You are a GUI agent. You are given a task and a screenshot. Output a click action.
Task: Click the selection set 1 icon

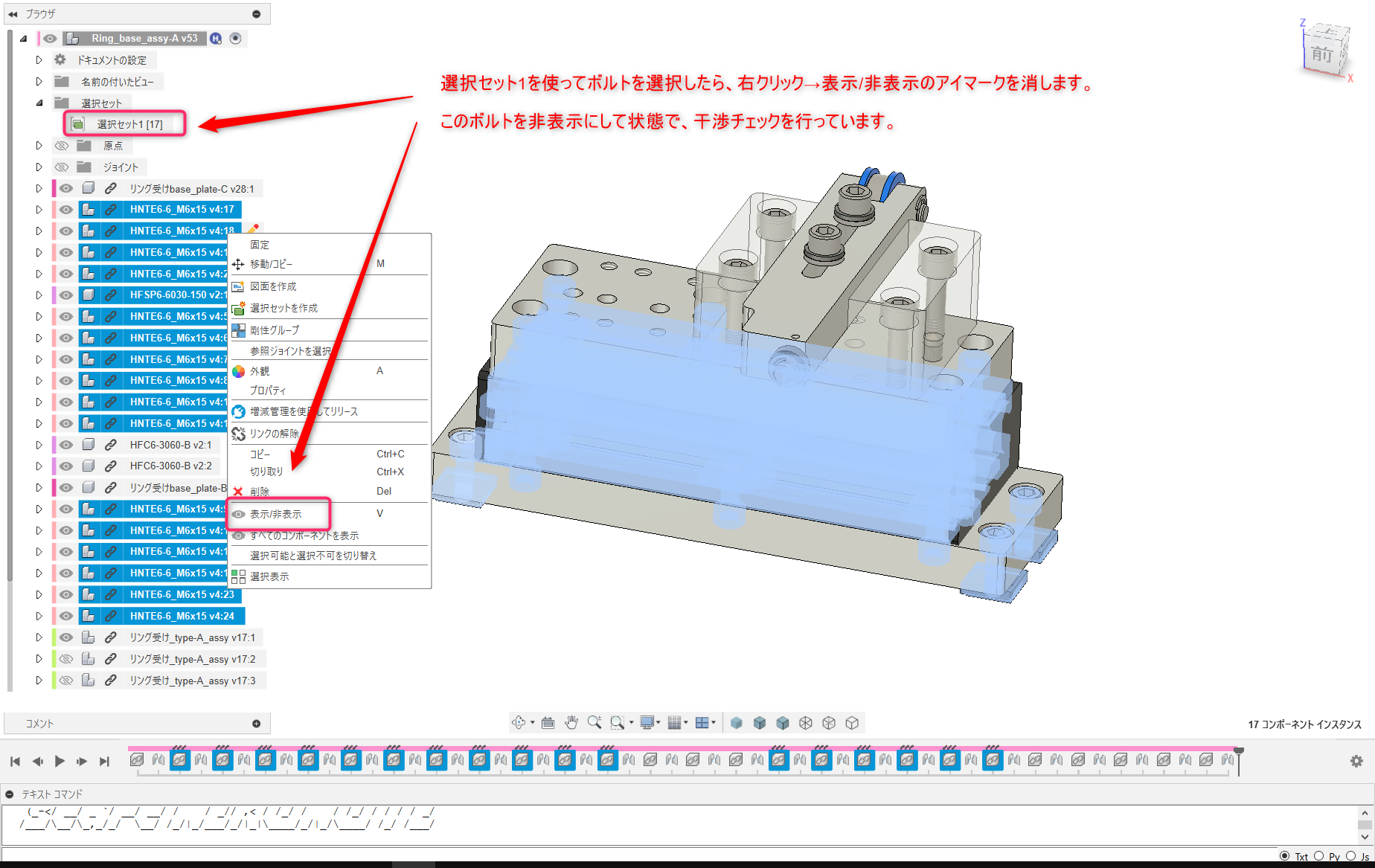point(78,124)
